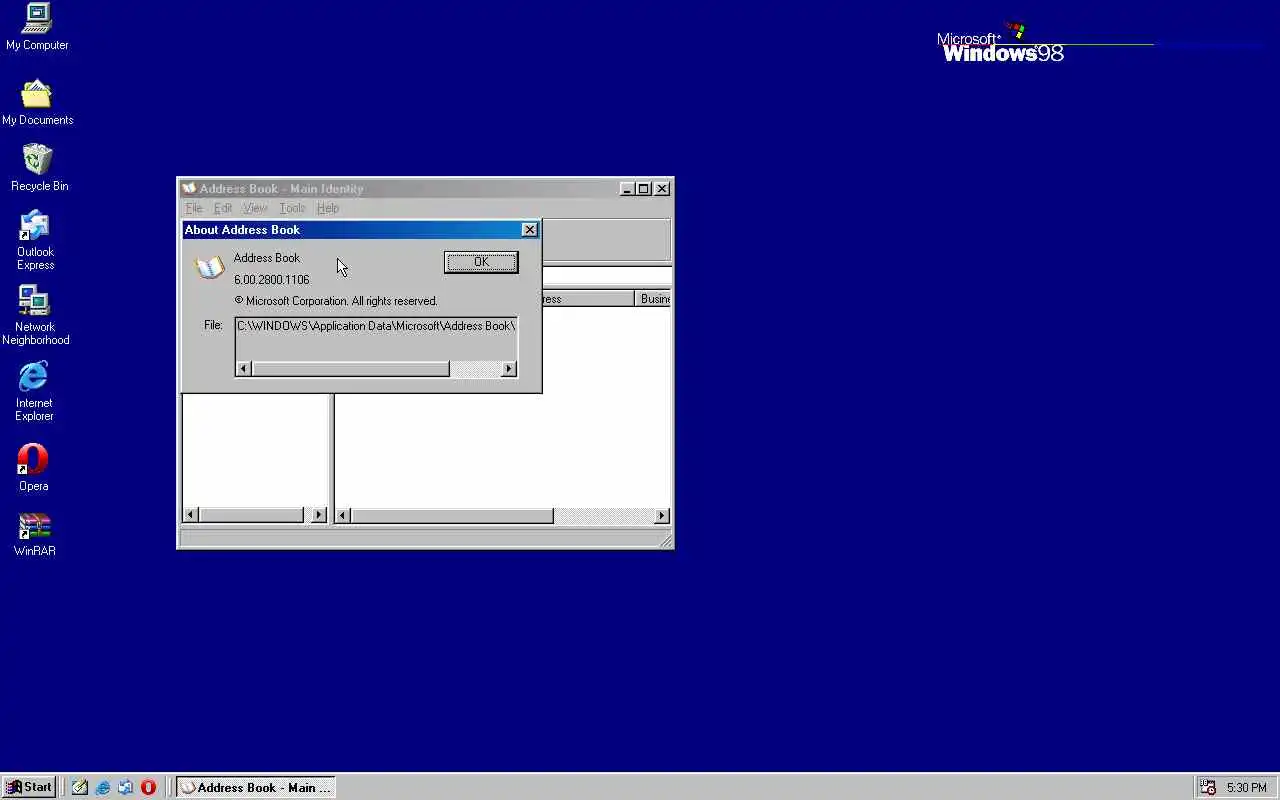This screenshot has width=1280, height=800.
Task: Click the contact list horizontal scrollbar thumb
Action: click(x=452, y=516)
